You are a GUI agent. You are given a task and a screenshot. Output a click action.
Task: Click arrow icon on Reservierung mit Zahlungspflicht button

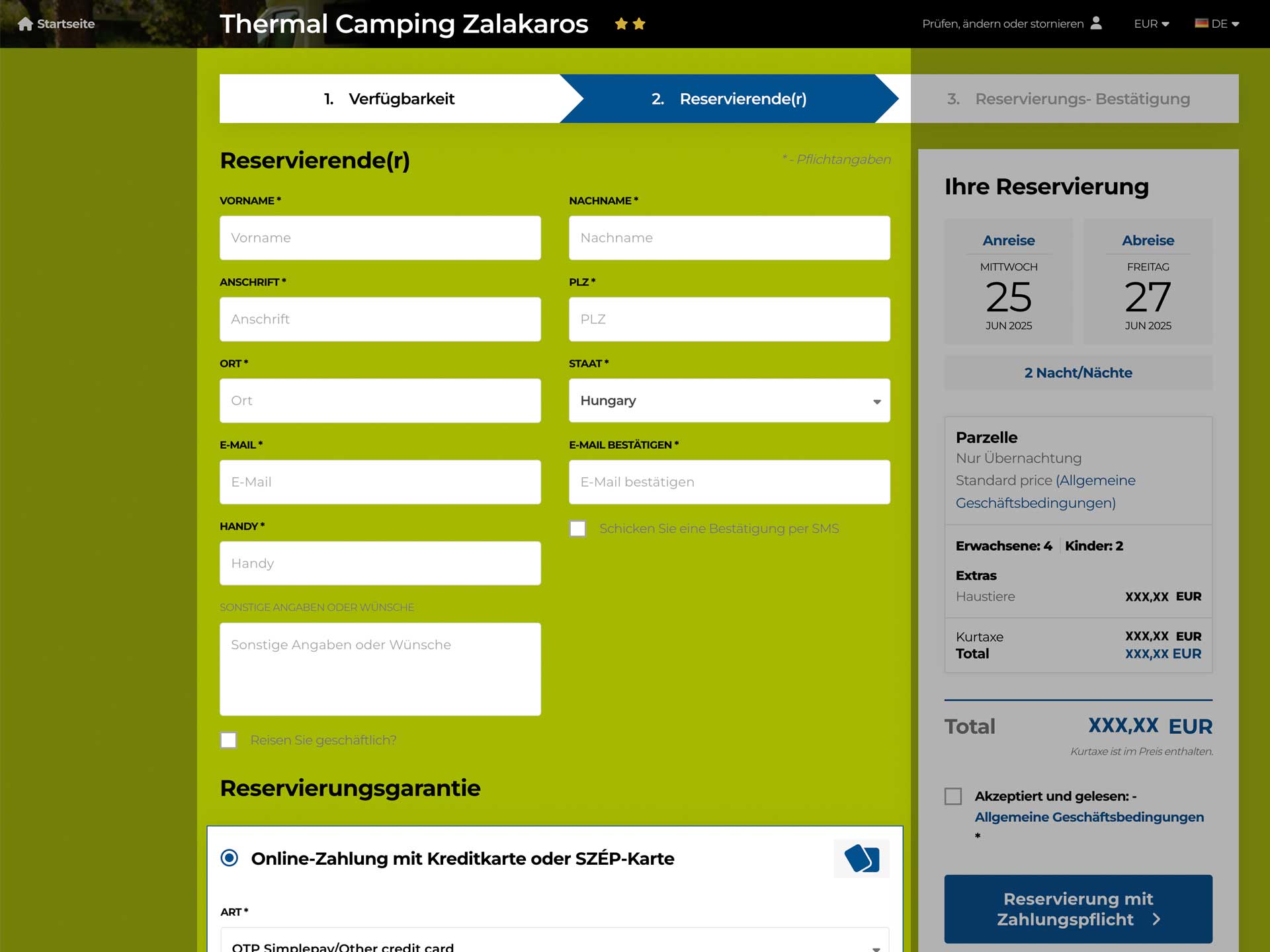coord(1156,920)
